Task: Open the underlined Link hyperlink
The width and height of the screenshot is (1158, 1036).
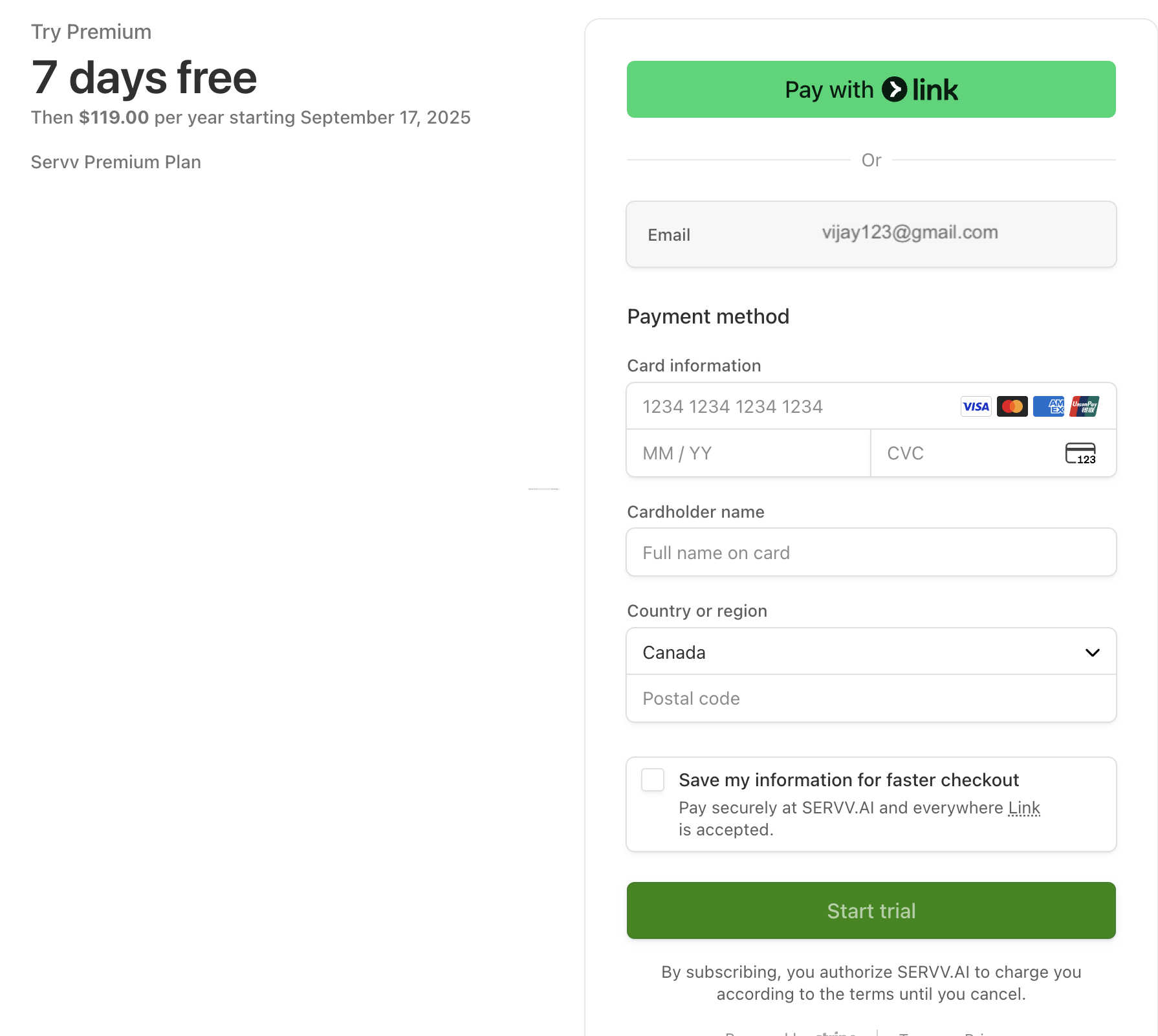Action: [1024, 808]
